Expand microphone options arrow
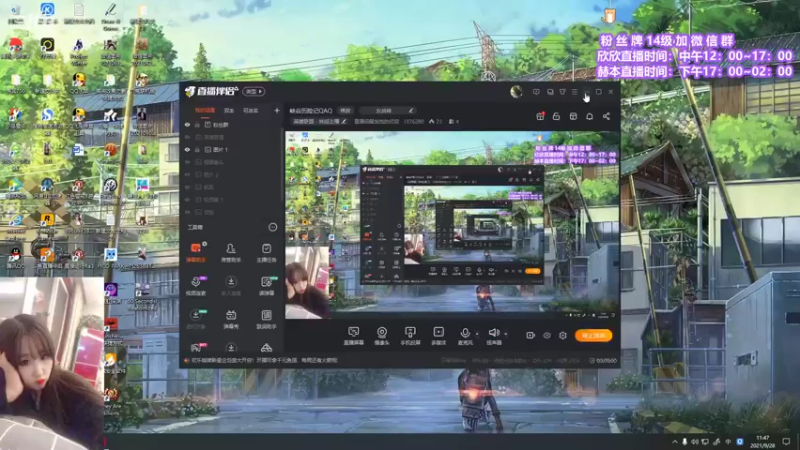 tap(477, 334)
